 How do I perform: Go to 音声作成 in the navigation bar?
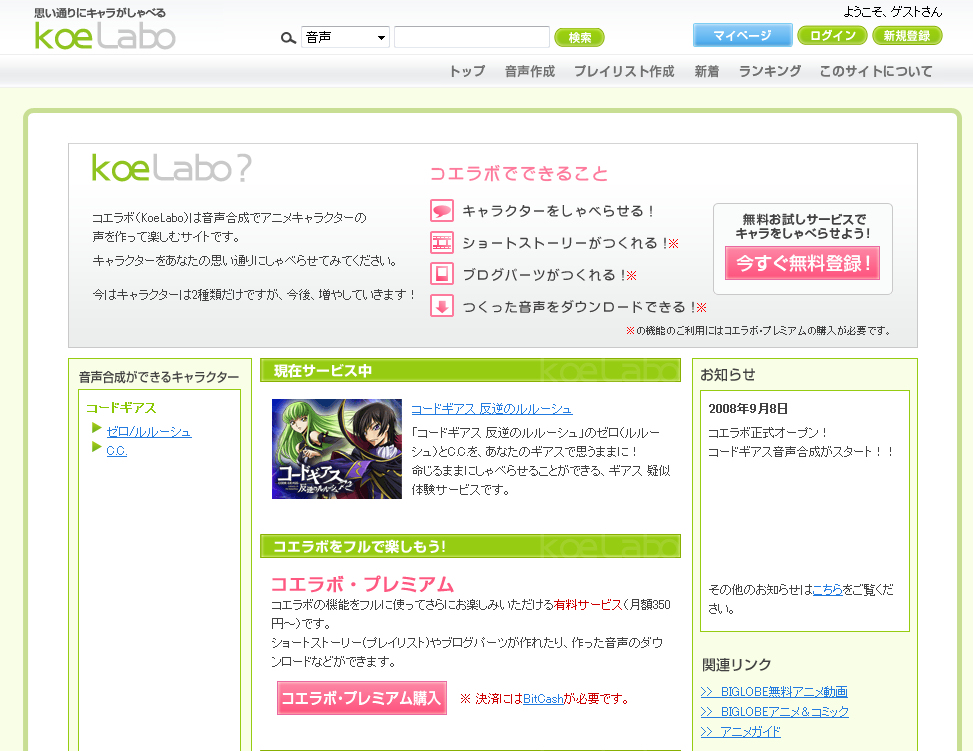tap(530, 71)
